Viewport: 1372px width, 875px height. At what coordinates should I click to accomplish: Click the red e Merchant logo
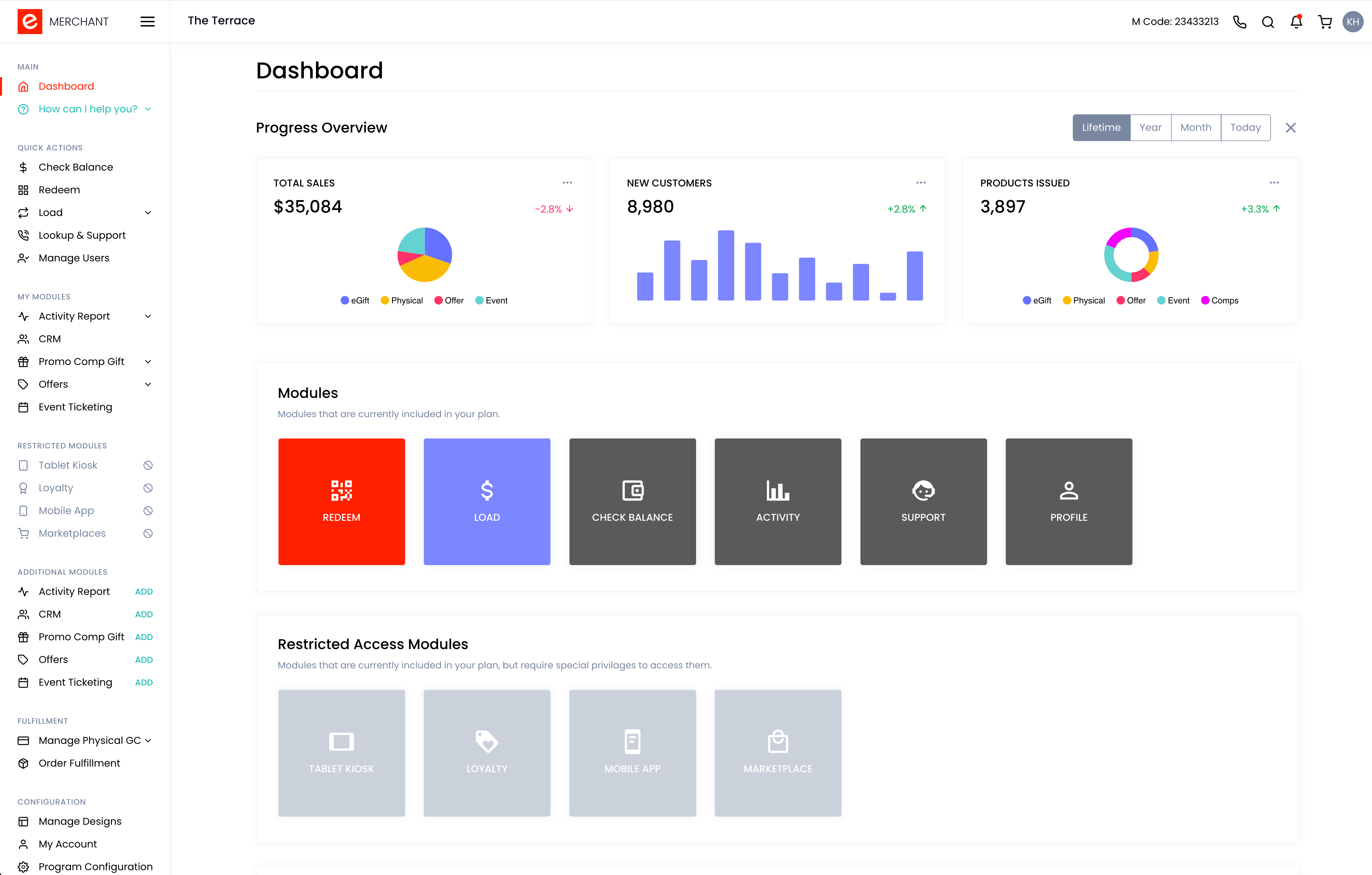click(x=30, y=22)
